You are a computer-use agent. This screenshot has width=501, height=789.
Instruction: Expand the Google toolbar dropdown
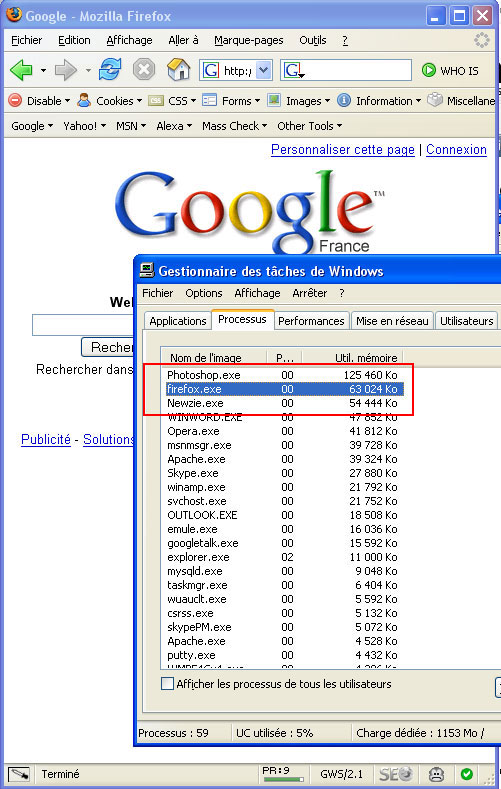tap(32, 126)
